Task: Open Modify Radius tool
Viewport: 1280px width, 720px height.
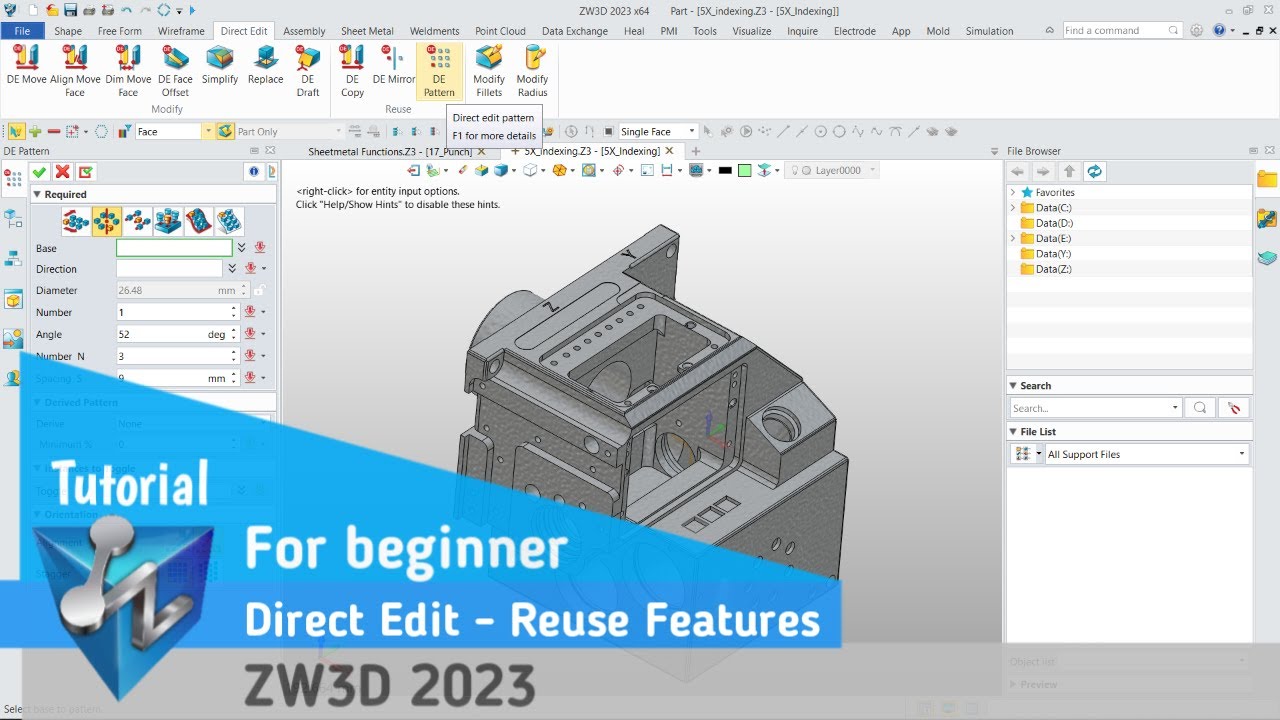Action: click(532, 71)
